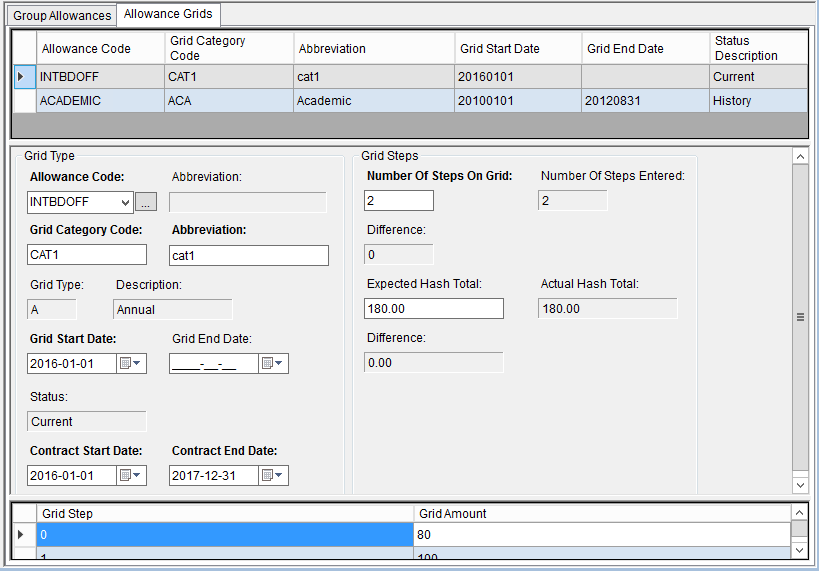
Task: Click the Number Of Steps On Grid field
Action: [x=399, y=201]
